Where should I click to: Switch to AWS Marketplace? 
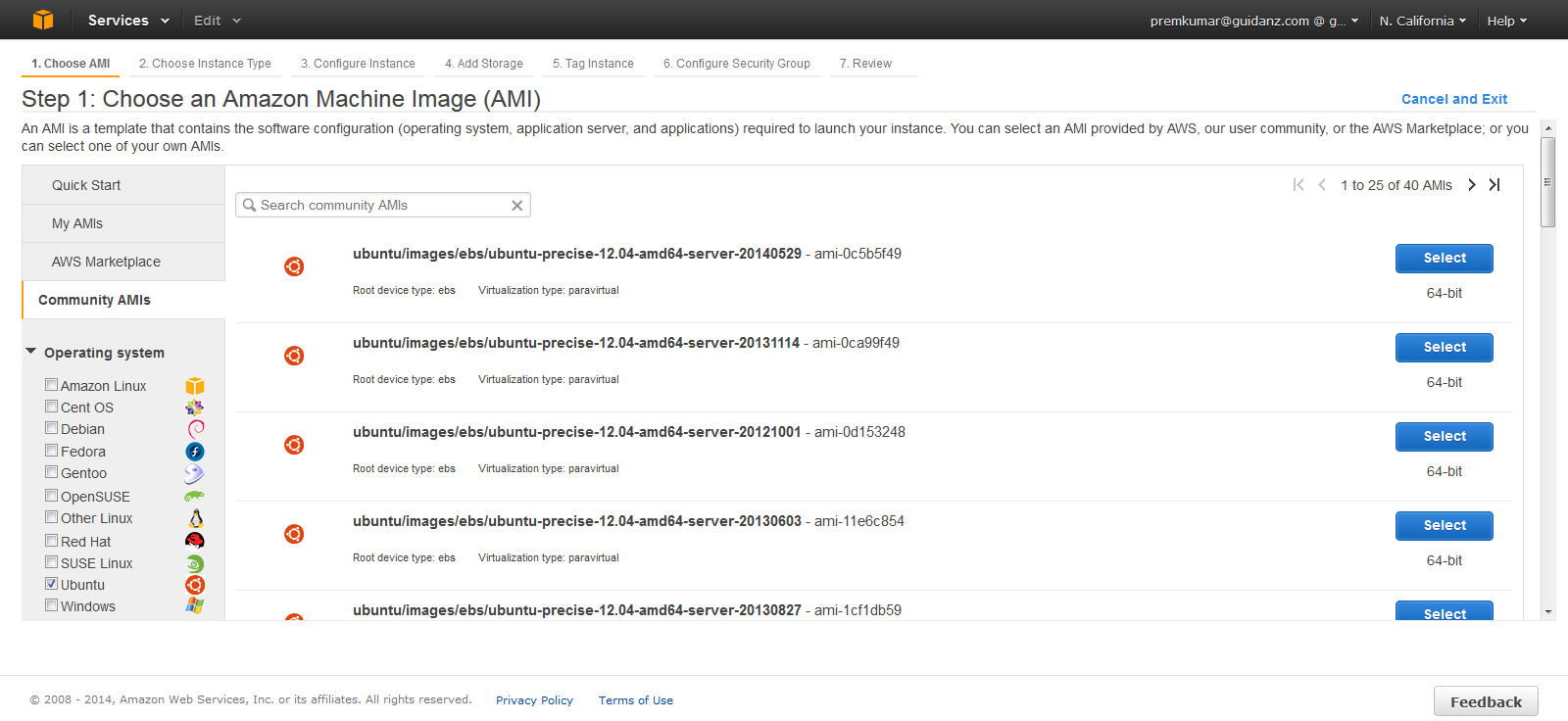click(x=123, y=262)
